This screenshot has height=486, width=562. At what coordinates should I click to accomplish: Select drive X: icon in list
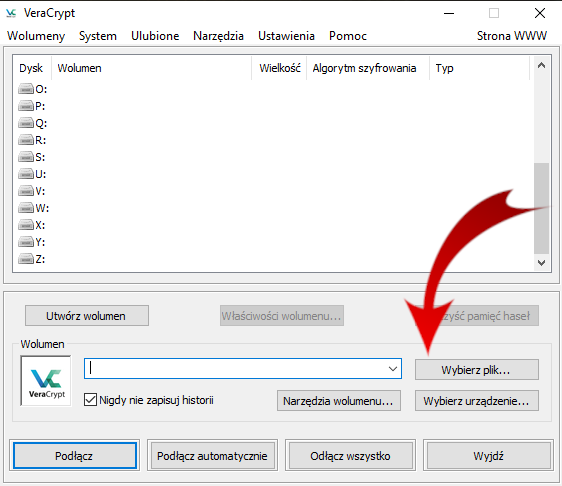26,225
